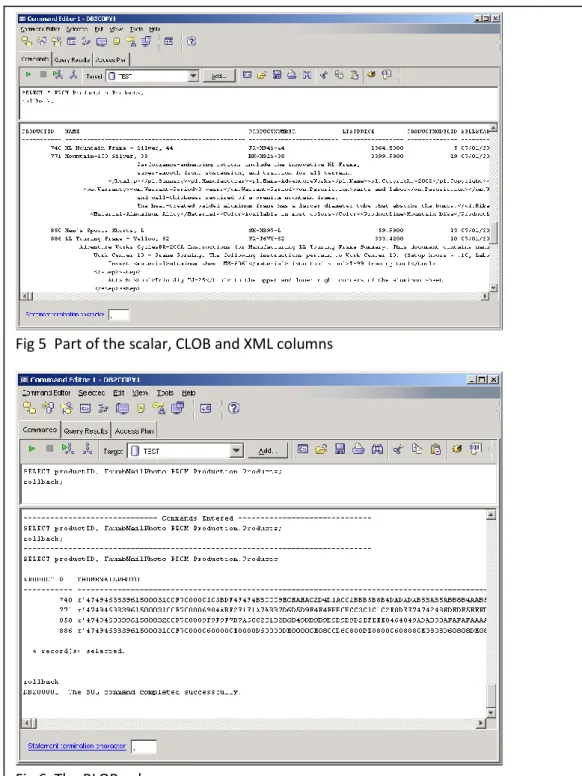The width and height of the screenshot is (582, 776).
Task: Click the Paste clipboard icon in lower window
Action: pyautogui.click(x=436, y=449)
